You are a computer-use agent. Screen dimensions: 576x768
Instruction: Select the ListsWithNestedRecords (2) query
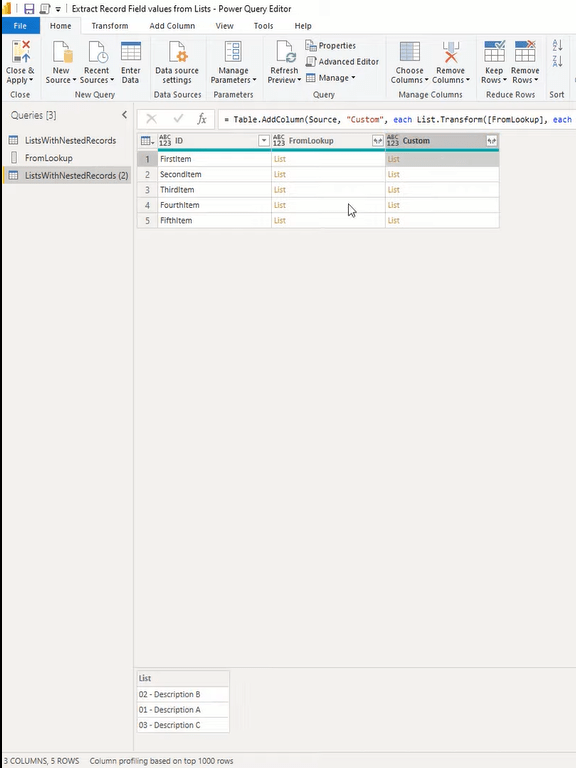[67, 175]
